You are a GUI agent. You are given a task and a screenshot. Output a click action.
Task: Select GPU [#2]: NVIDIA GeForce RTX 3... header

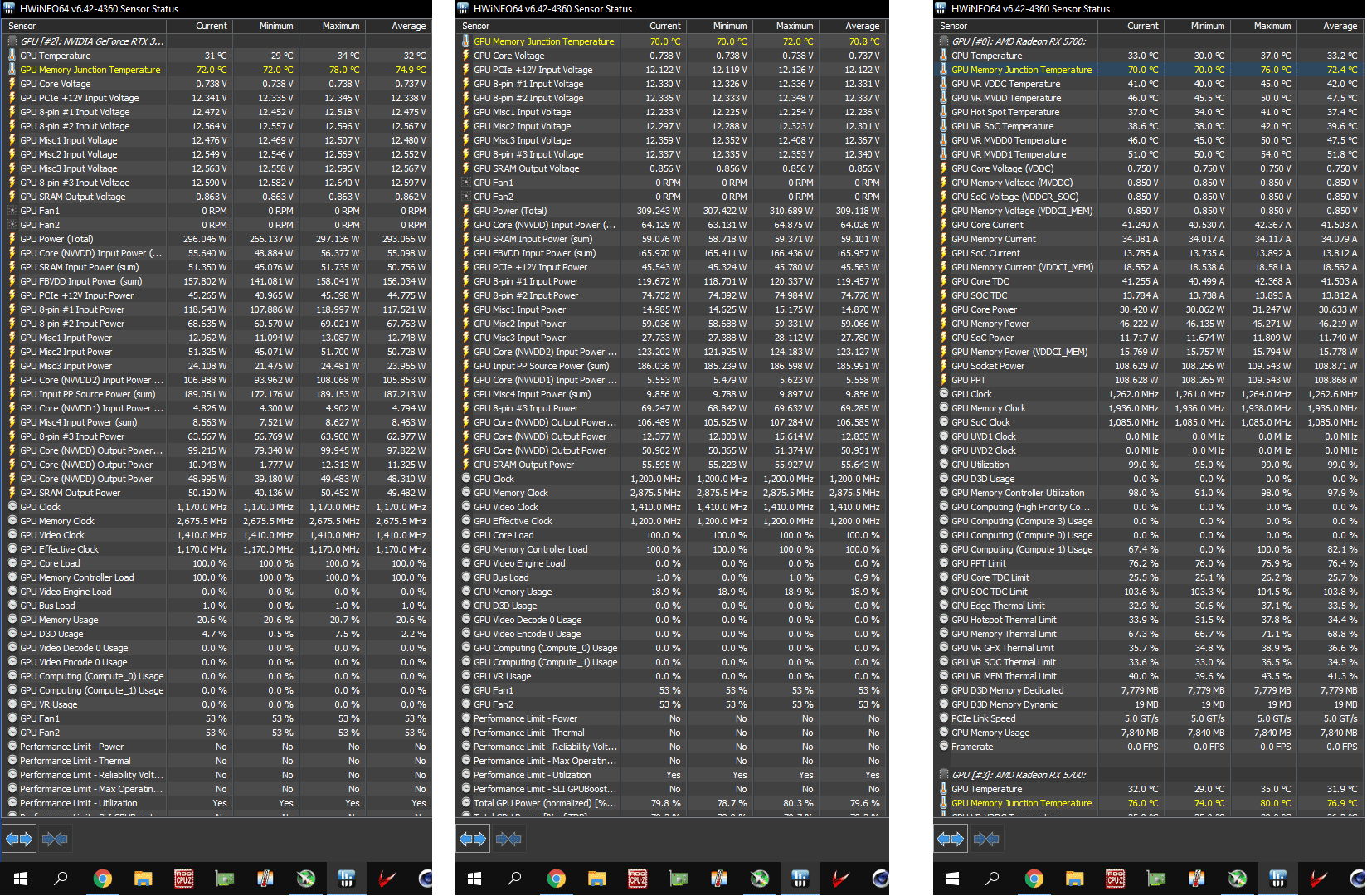92,41
